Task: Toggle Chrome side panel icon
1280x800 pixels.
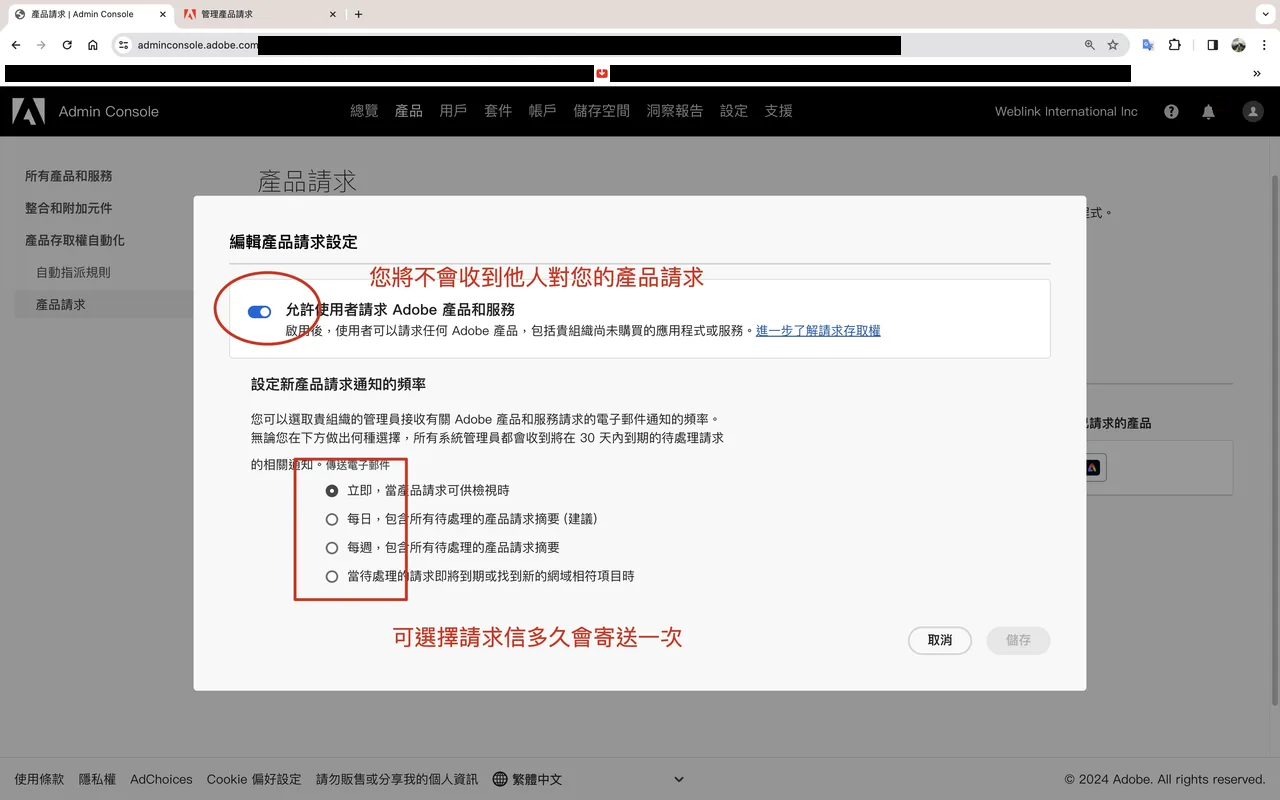Action: tap(1212, 45)
